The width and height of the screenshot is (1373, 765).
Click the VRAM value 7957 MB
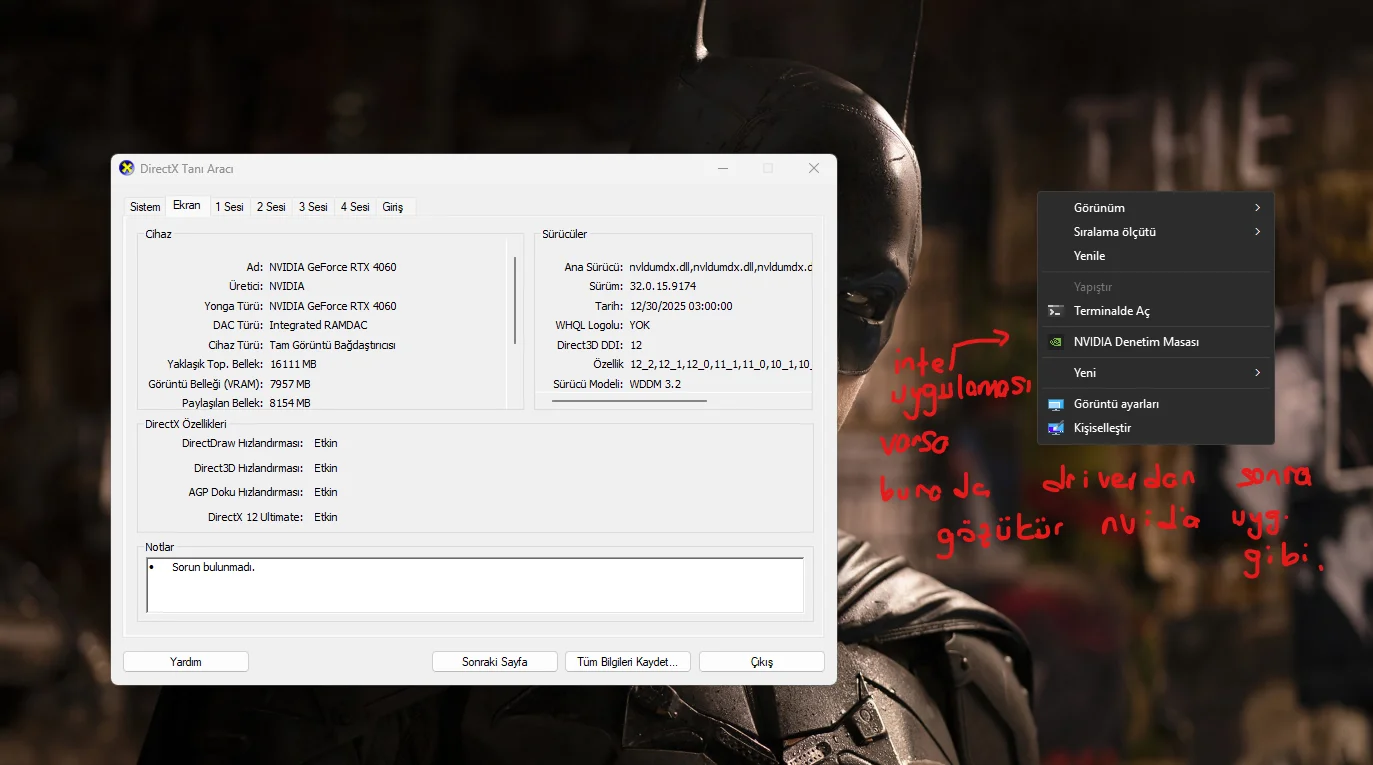click(x=290, y=384)
